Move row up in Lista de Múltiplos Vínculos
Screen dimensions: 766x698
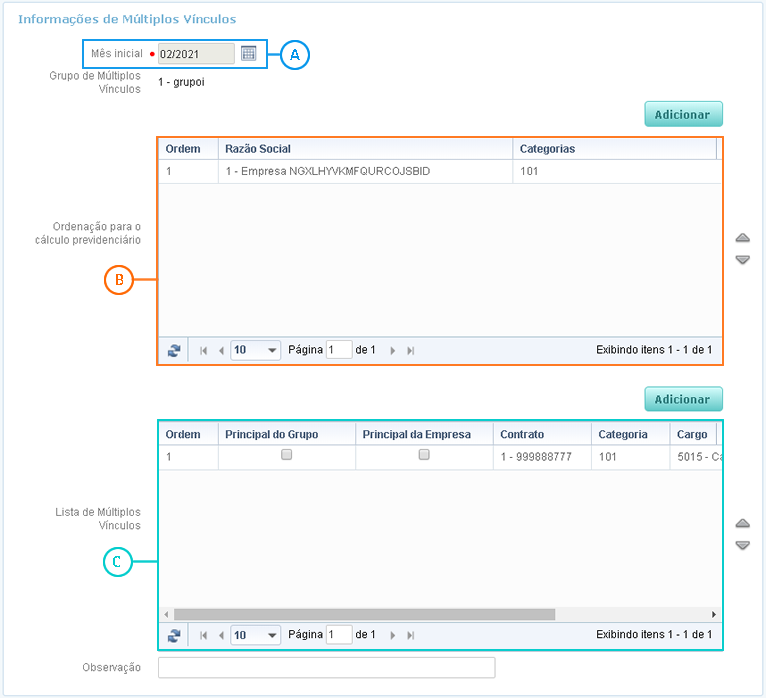[742, 523]
